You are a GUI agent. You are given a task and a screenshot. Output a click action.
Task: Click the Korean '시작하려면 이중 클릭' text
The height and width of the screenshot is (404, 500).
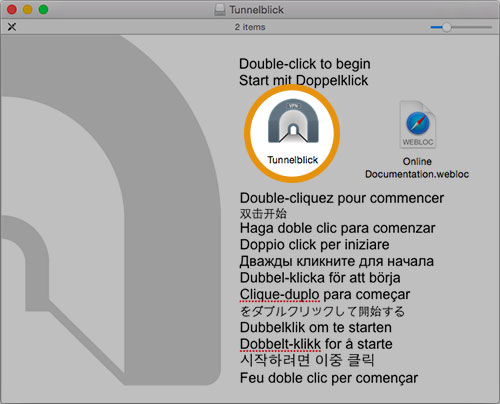[x=307, y=360]
